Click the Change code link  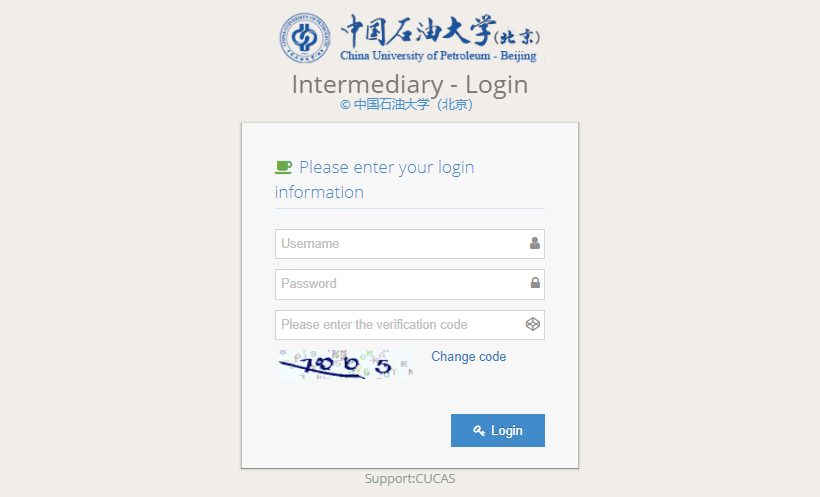tap(469, 357)
